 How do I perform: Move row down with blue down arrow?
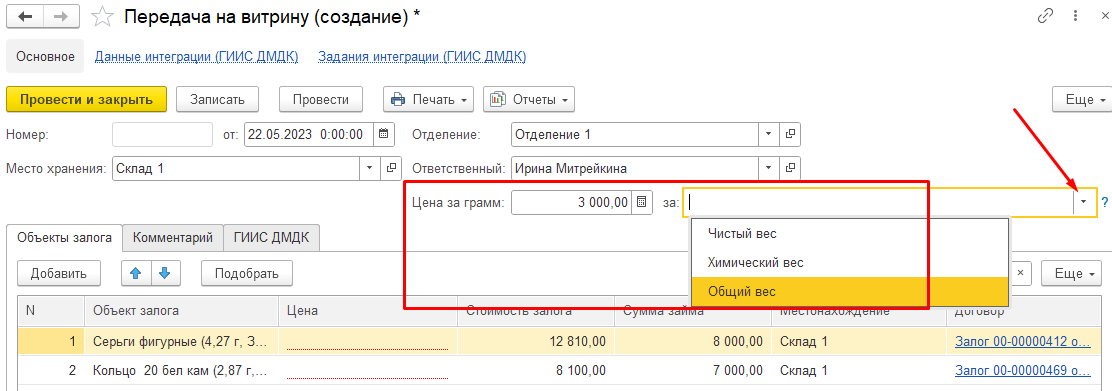165,273
